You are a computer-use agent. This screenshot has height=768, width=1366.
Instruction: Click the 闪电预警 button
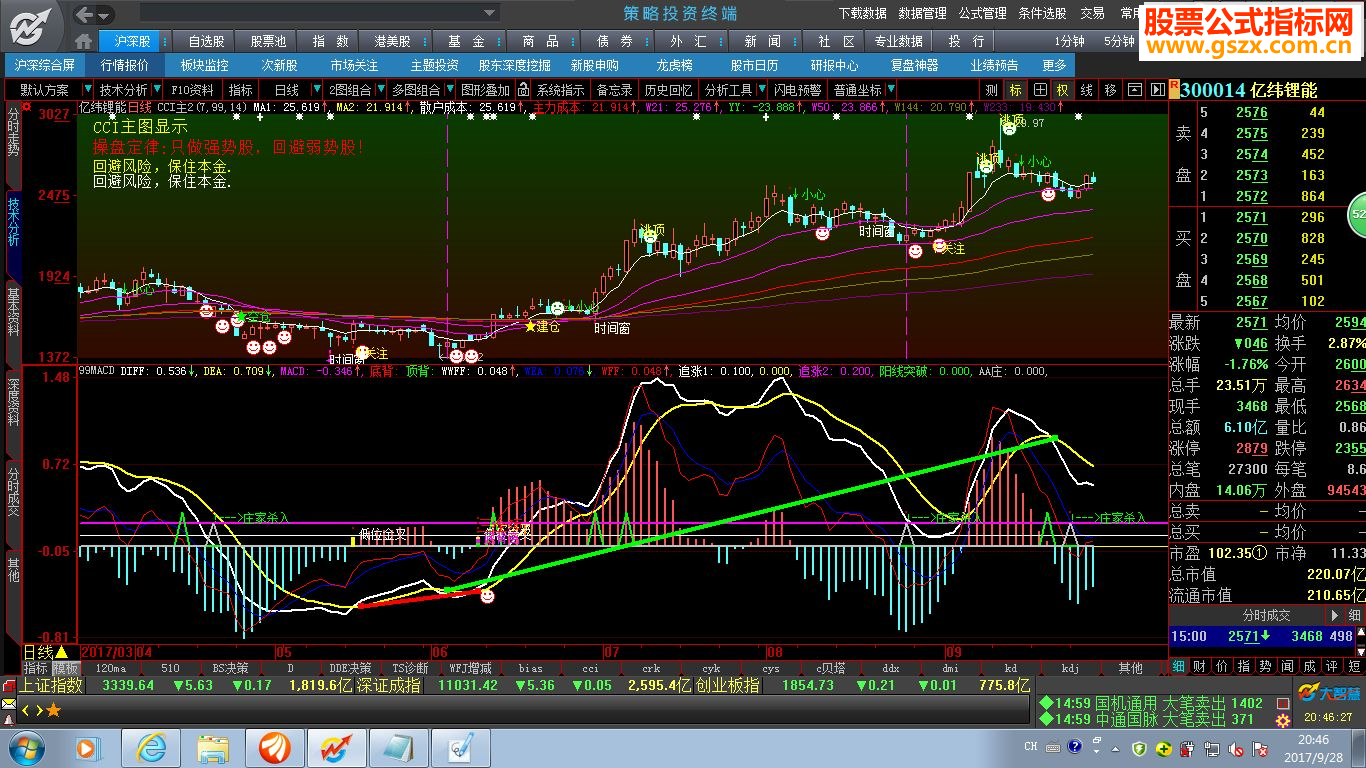(797, 90)
